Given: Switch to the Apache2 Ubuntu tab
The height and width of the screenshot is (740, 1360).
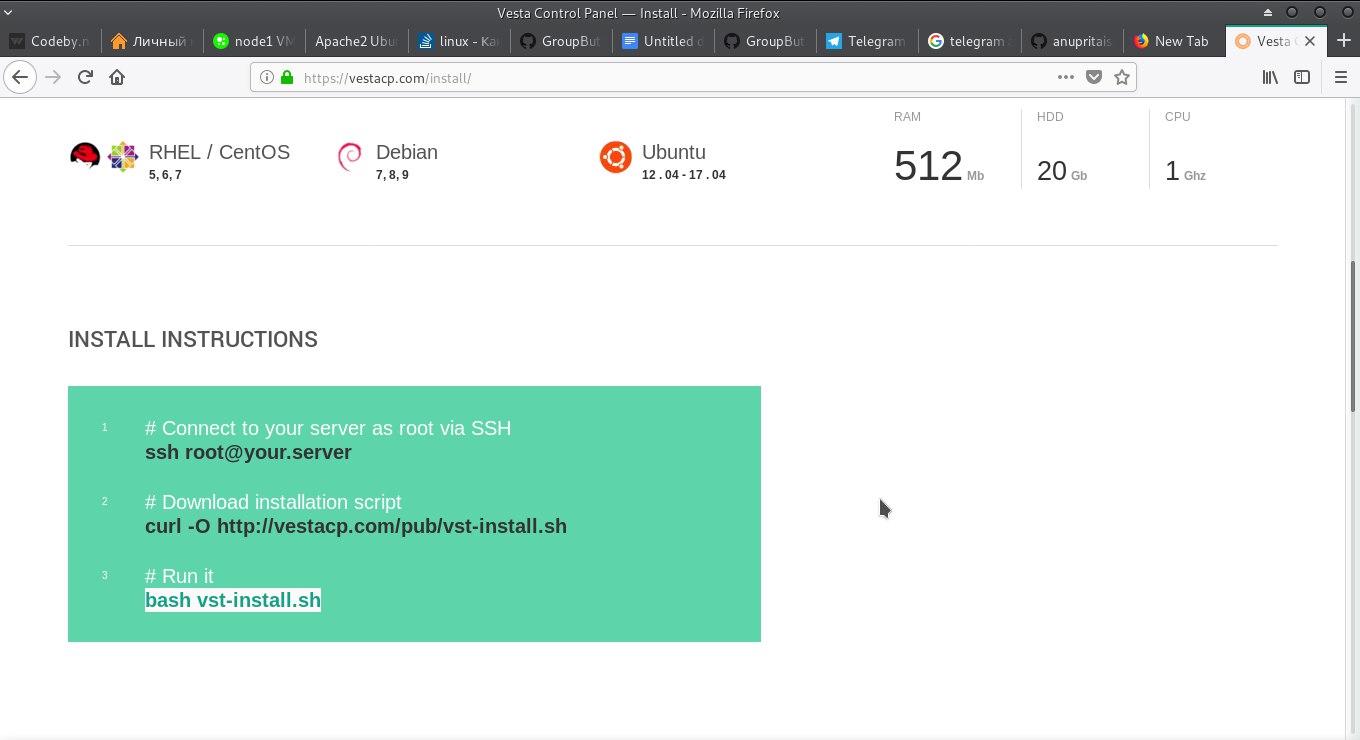Looking at the screenshot, I should [x=356, y=41].
